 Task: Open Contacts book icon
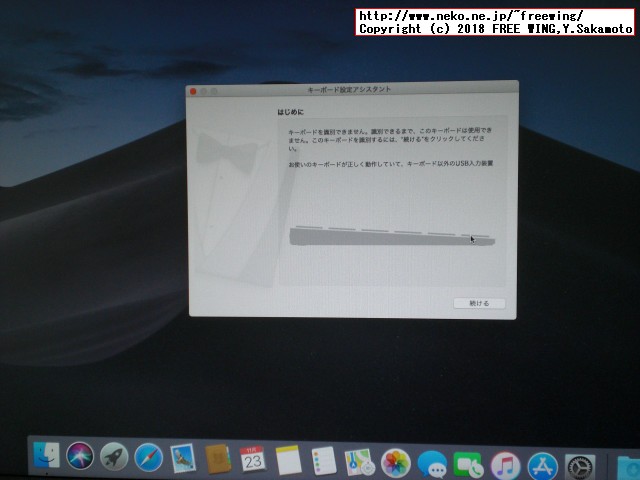[x=218, y=459]
